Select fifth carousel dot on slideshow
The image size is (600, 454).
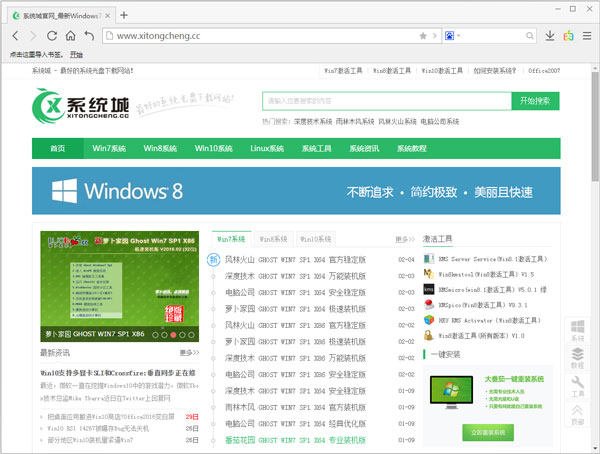(x=191, y=335)
